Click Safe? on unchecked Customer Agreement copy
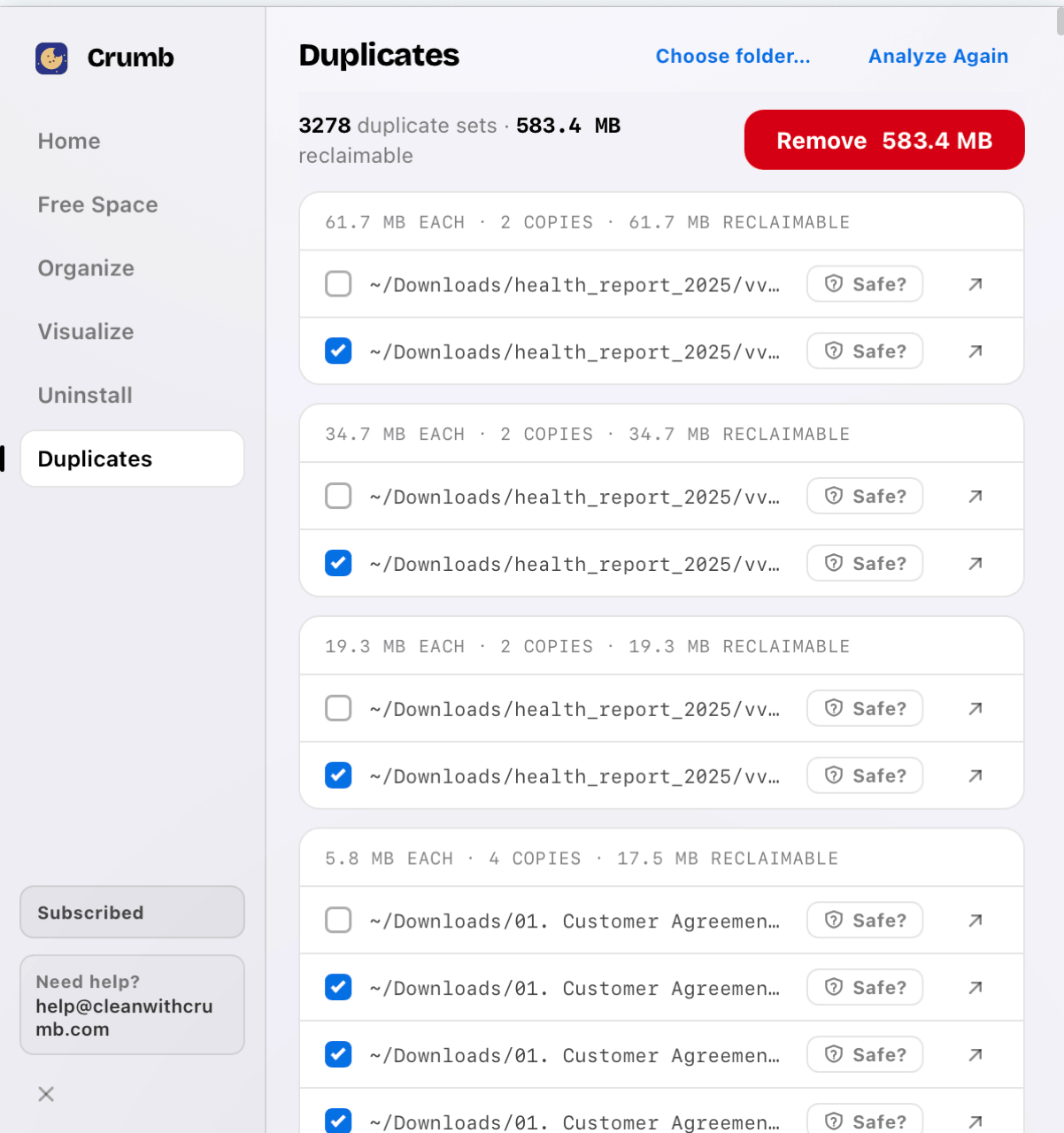 (865, 921)
